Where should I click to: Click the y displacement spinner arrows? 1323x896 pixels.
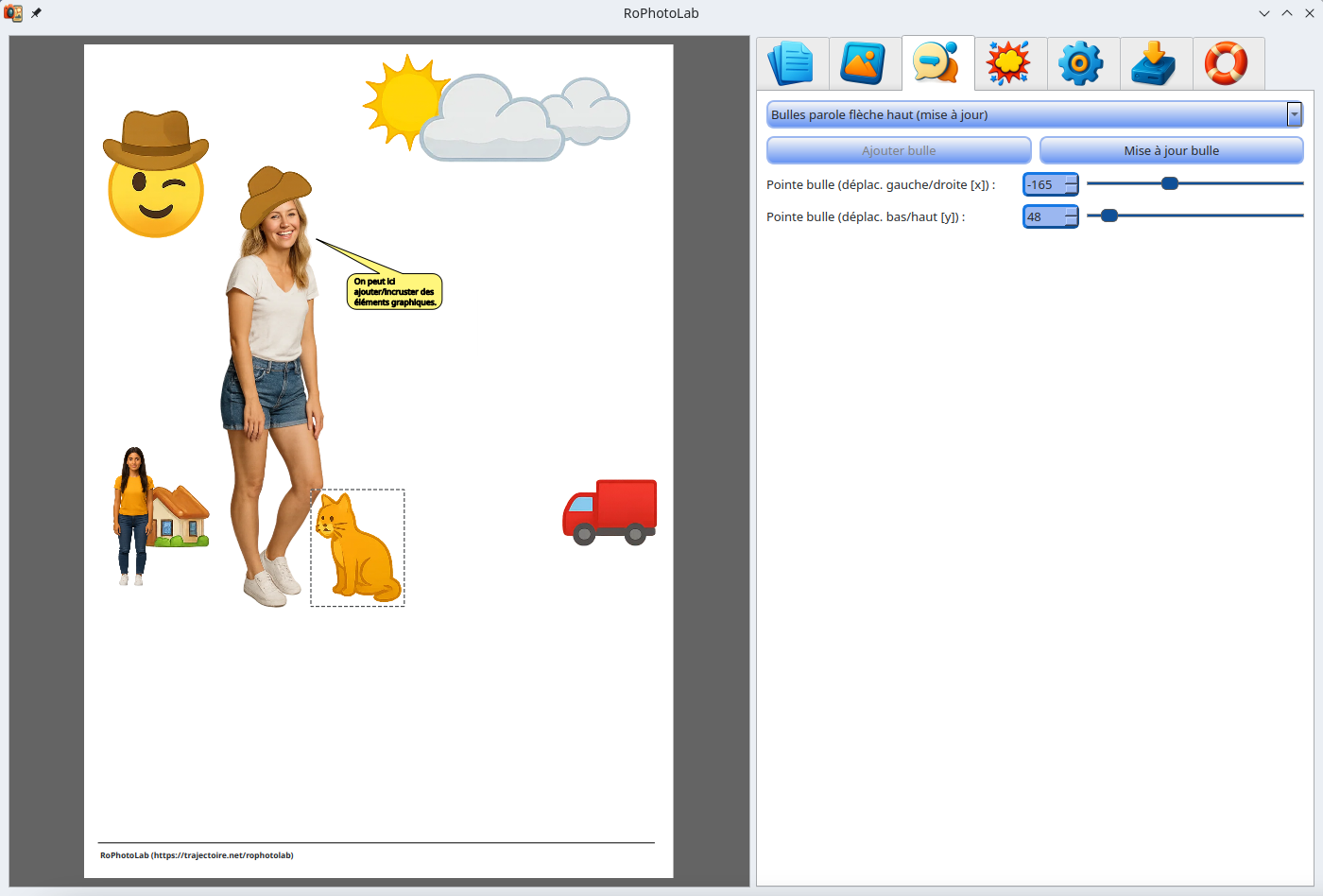pos(1072,216)
